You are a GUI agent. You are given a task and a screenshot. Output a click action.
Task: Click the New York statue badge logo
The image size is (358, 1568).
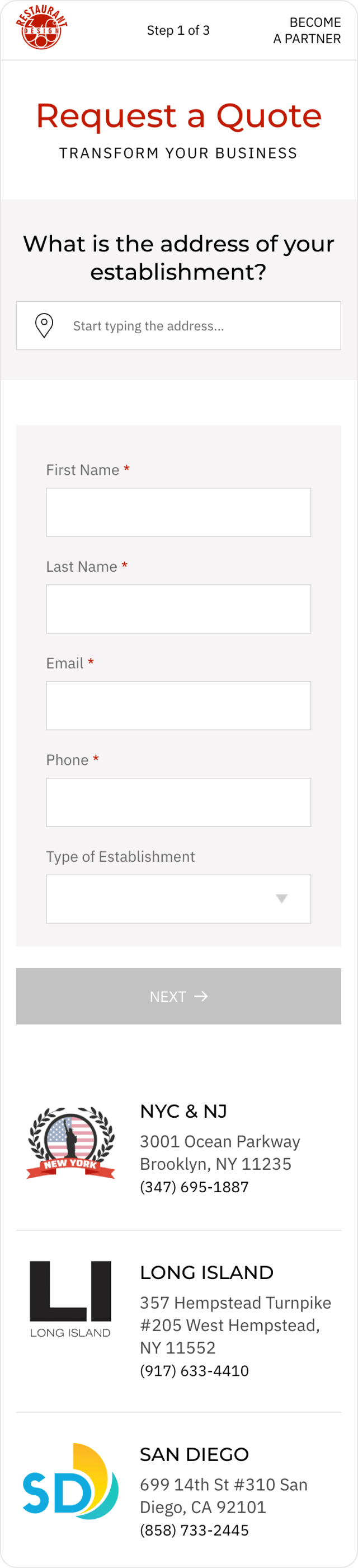pyautogui.click(x=70, y=1142)
